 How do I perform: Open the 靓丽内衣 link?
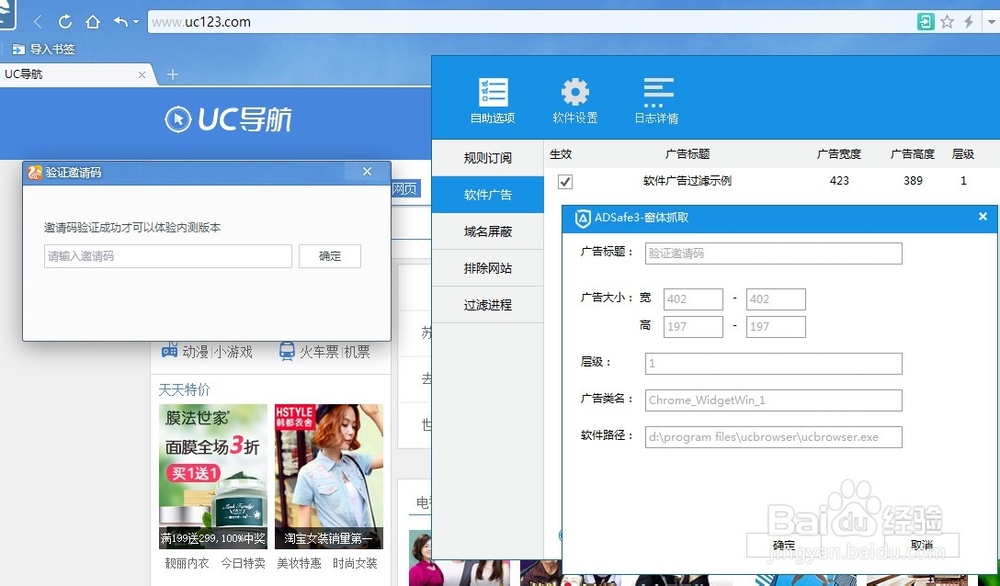tap(187, 564)
